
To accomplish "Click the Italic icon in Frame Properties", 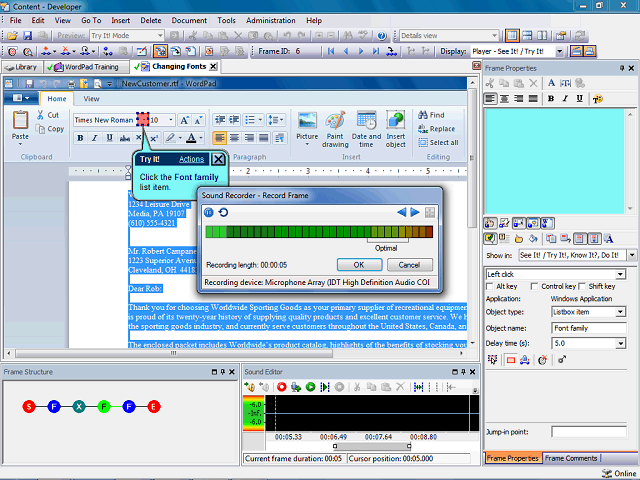I will pos(565,99).
